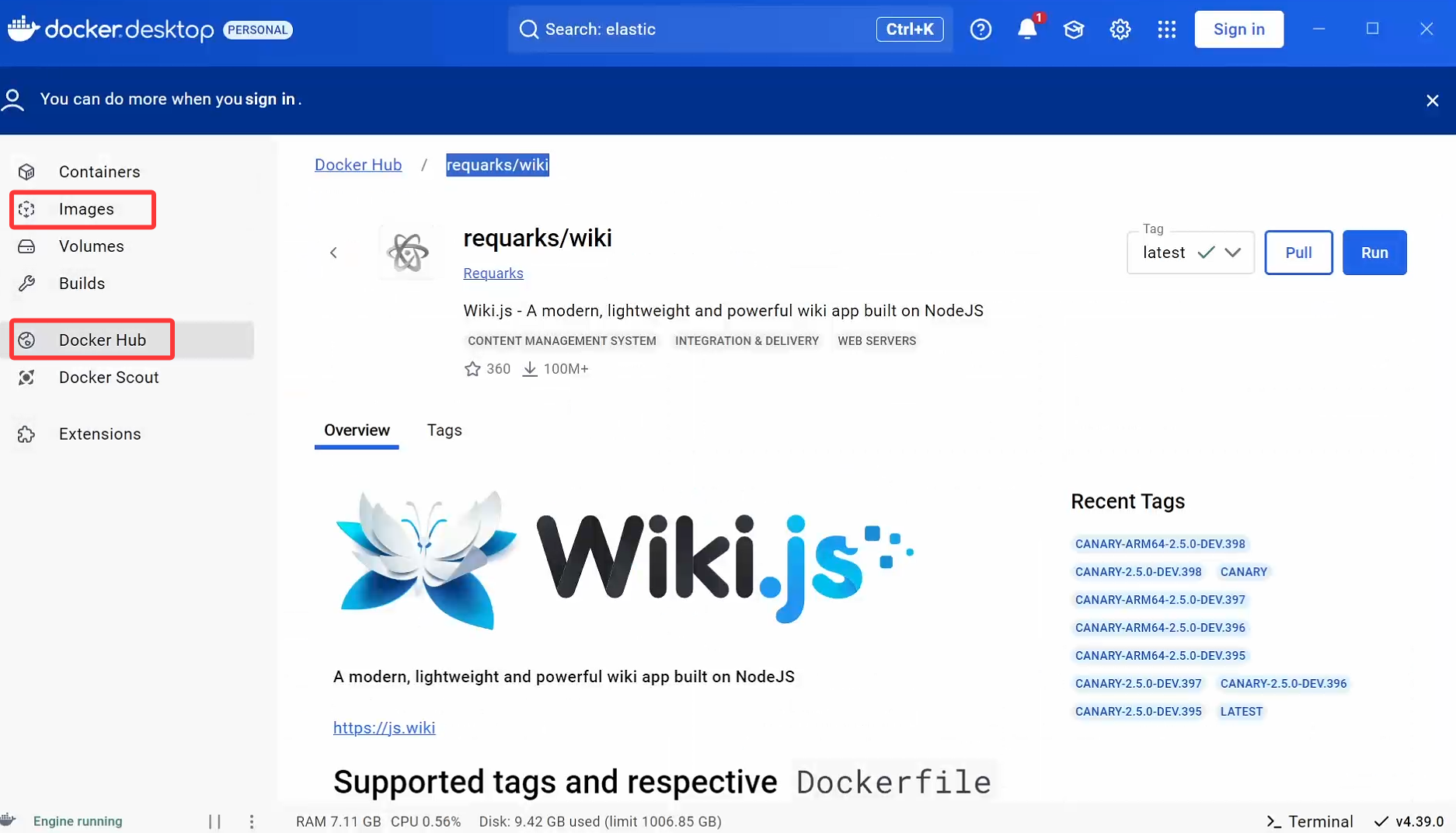Click the Containers sidebar icon
This screenshot has height=833, width=1456.
point(26,172)
